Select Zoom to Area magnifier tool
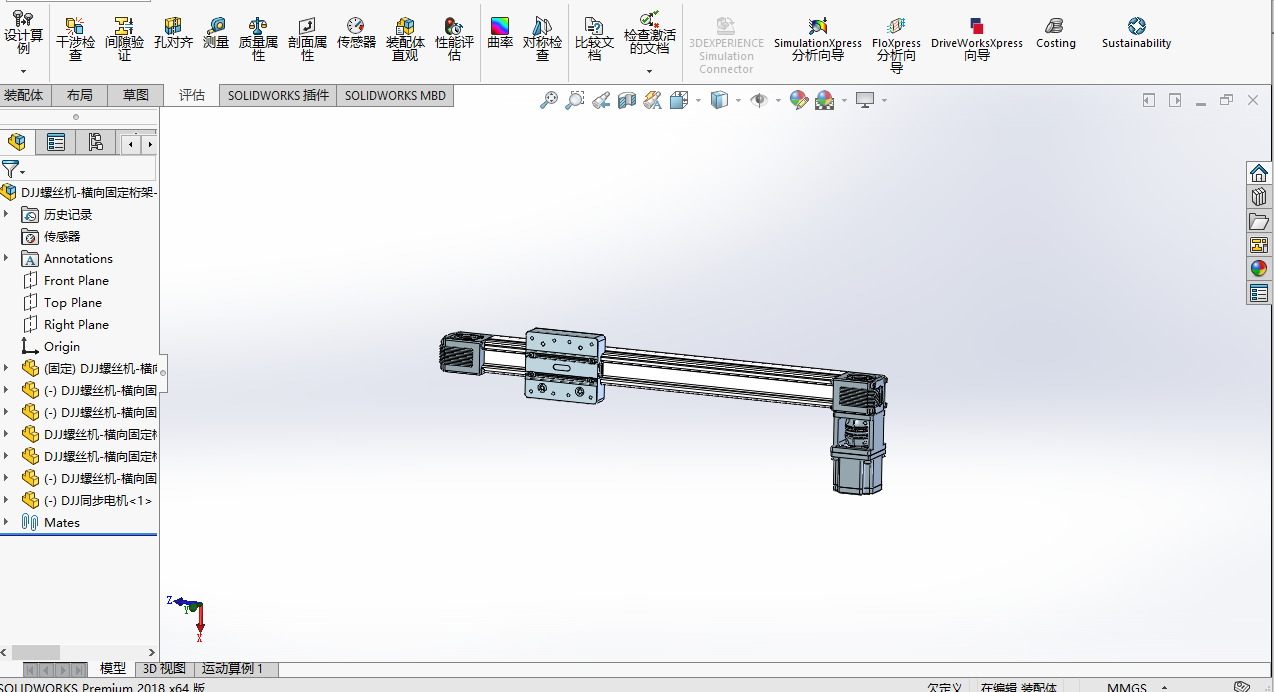1274x692 pixels. [574, 100]
